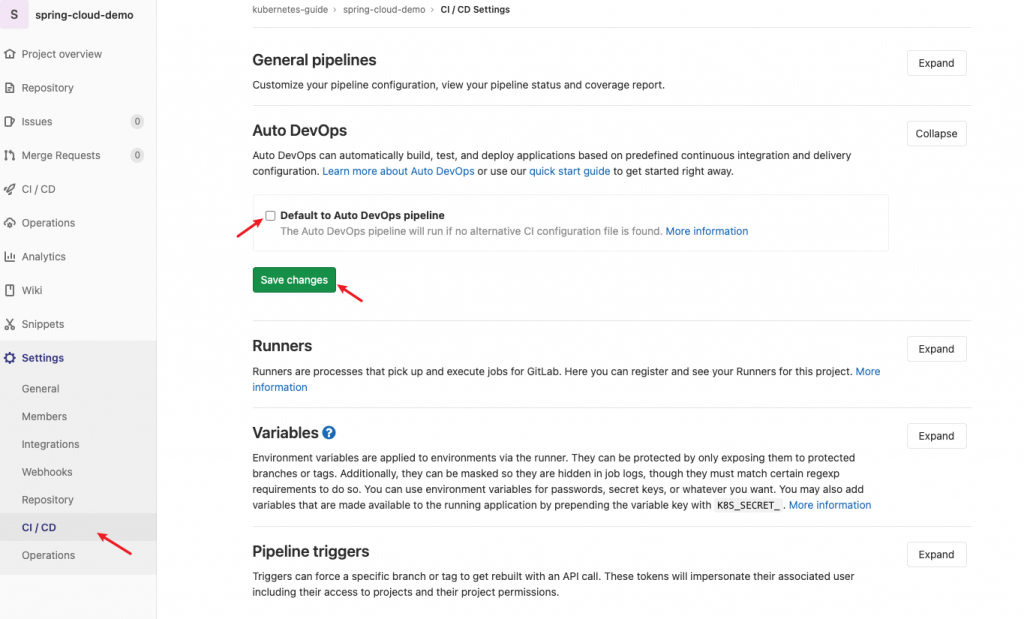
Task: Enable Default to Auto DevOps pipeline checkbox
Action: [270, 215]
